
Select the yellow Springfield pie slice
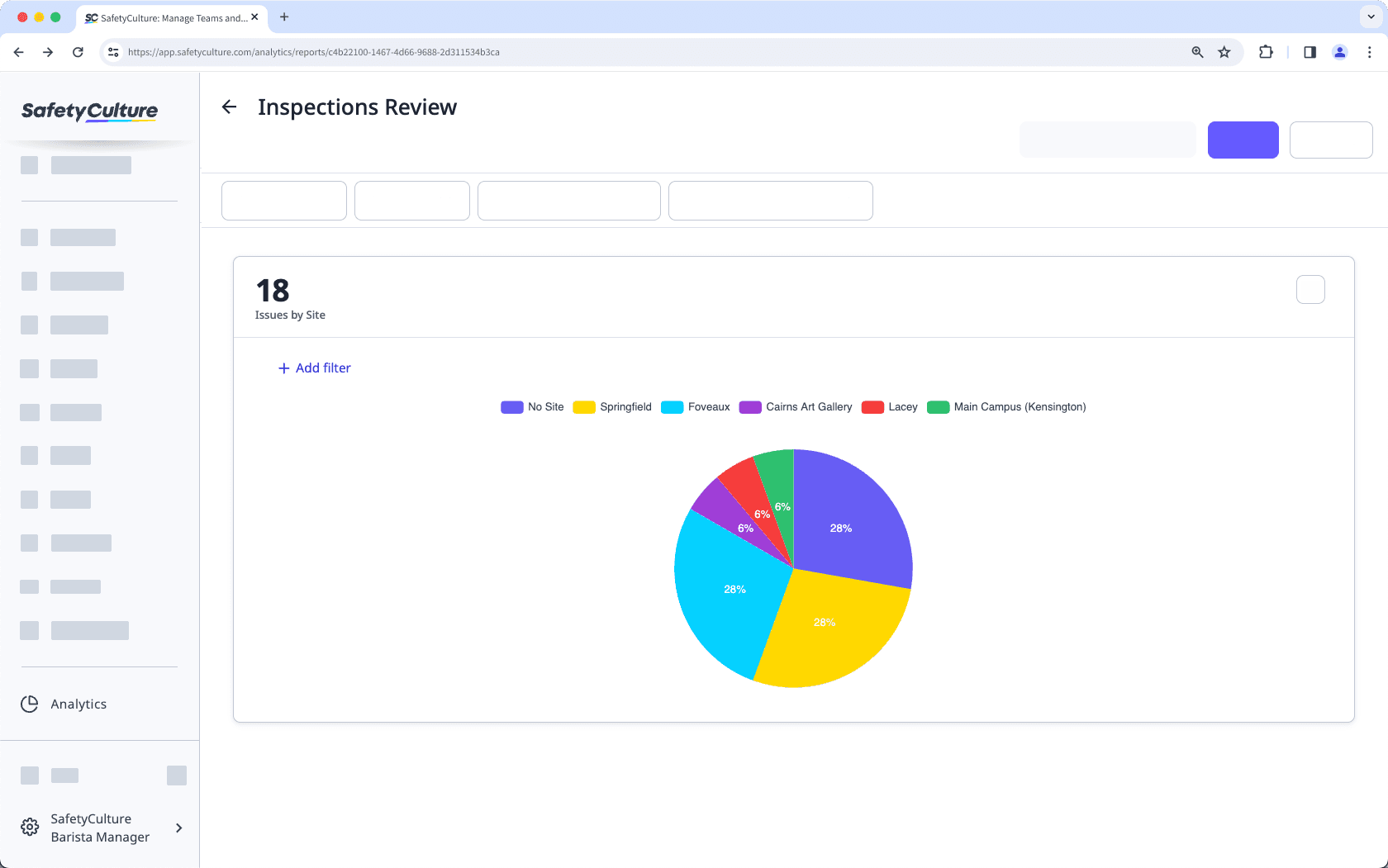pos(826,622)
